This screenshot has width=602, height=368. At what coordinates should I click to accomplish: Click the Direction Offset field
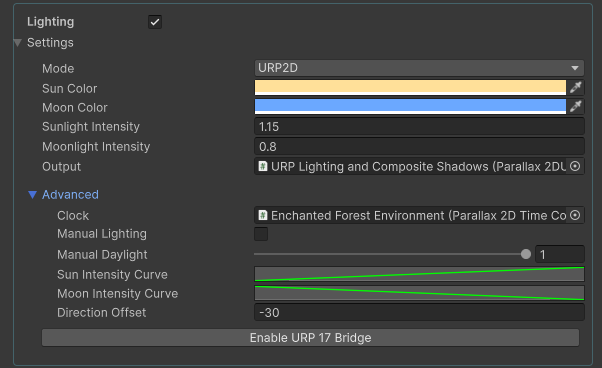tap(419, 312)
